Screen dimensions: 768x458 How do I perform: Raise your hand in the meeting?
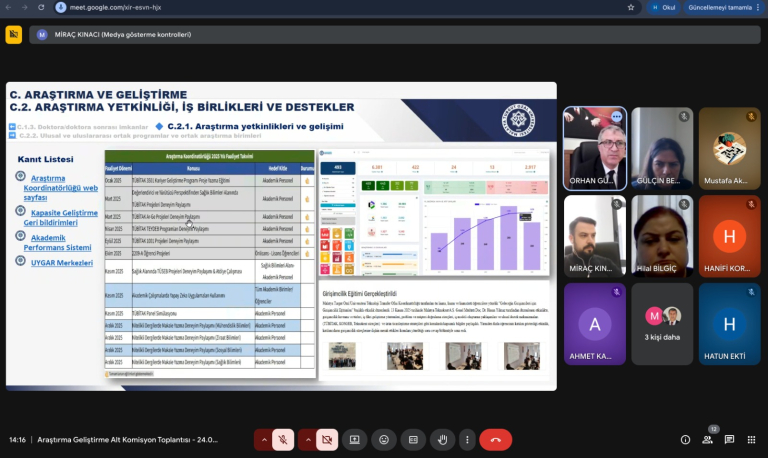[x=441, y=439]
